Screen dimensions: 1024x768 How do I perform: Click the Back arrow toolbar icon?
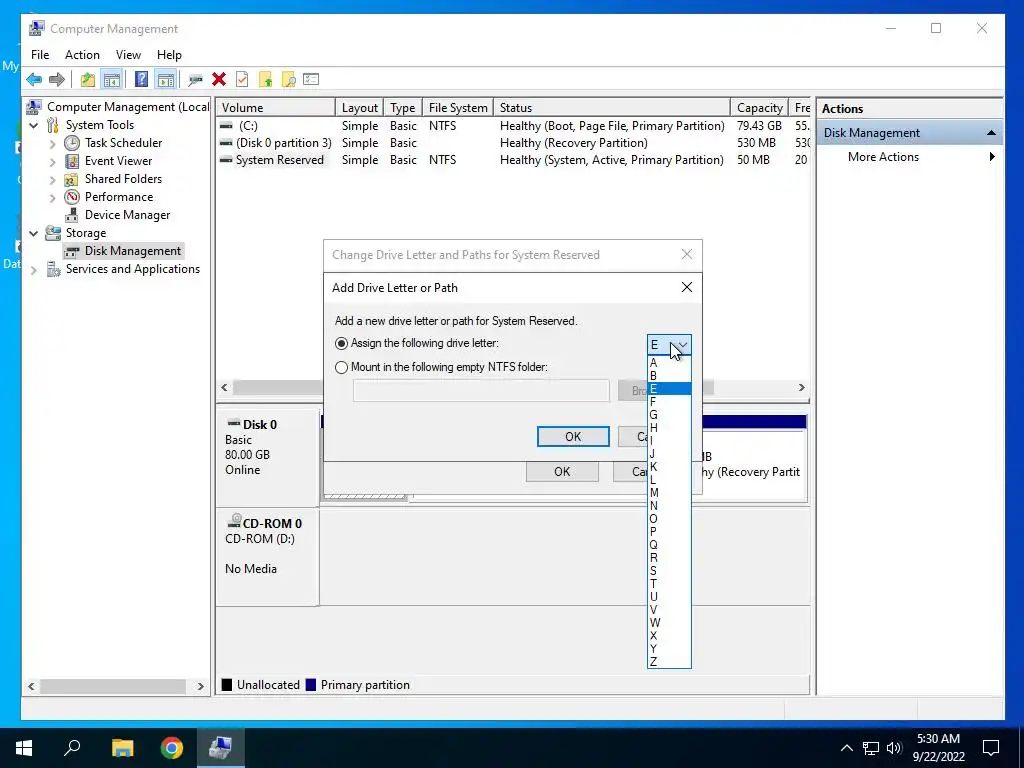click(34, 80)
